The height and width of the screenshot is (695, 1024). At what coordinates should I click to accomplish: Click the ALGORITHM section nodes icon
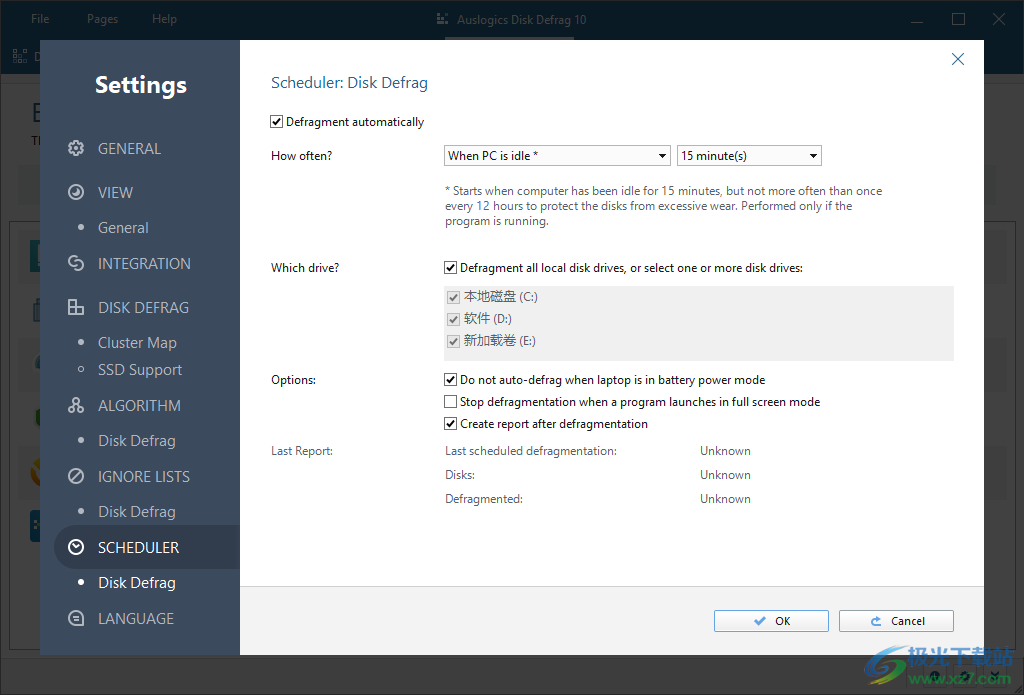[x=76, y=405]
